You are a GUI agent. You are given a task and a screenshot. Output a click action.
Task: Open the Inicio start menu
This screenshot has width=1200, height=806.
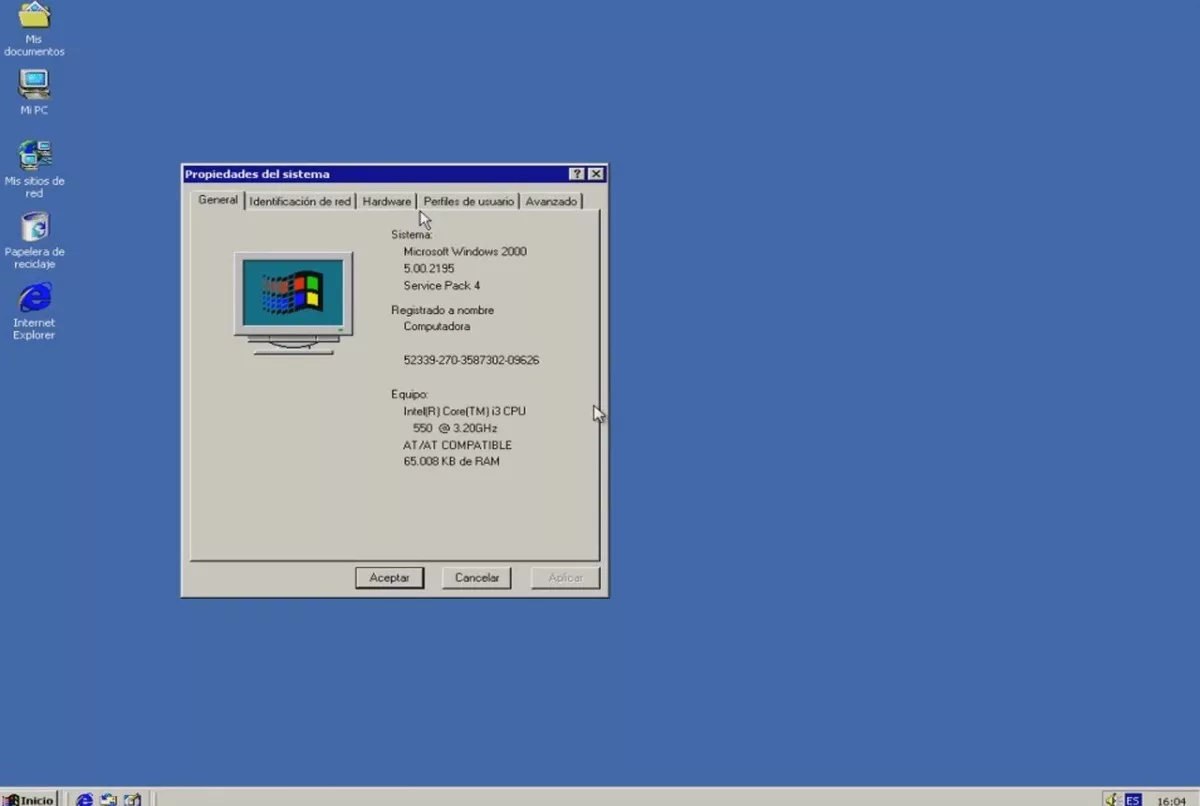[x=29, y=799]
